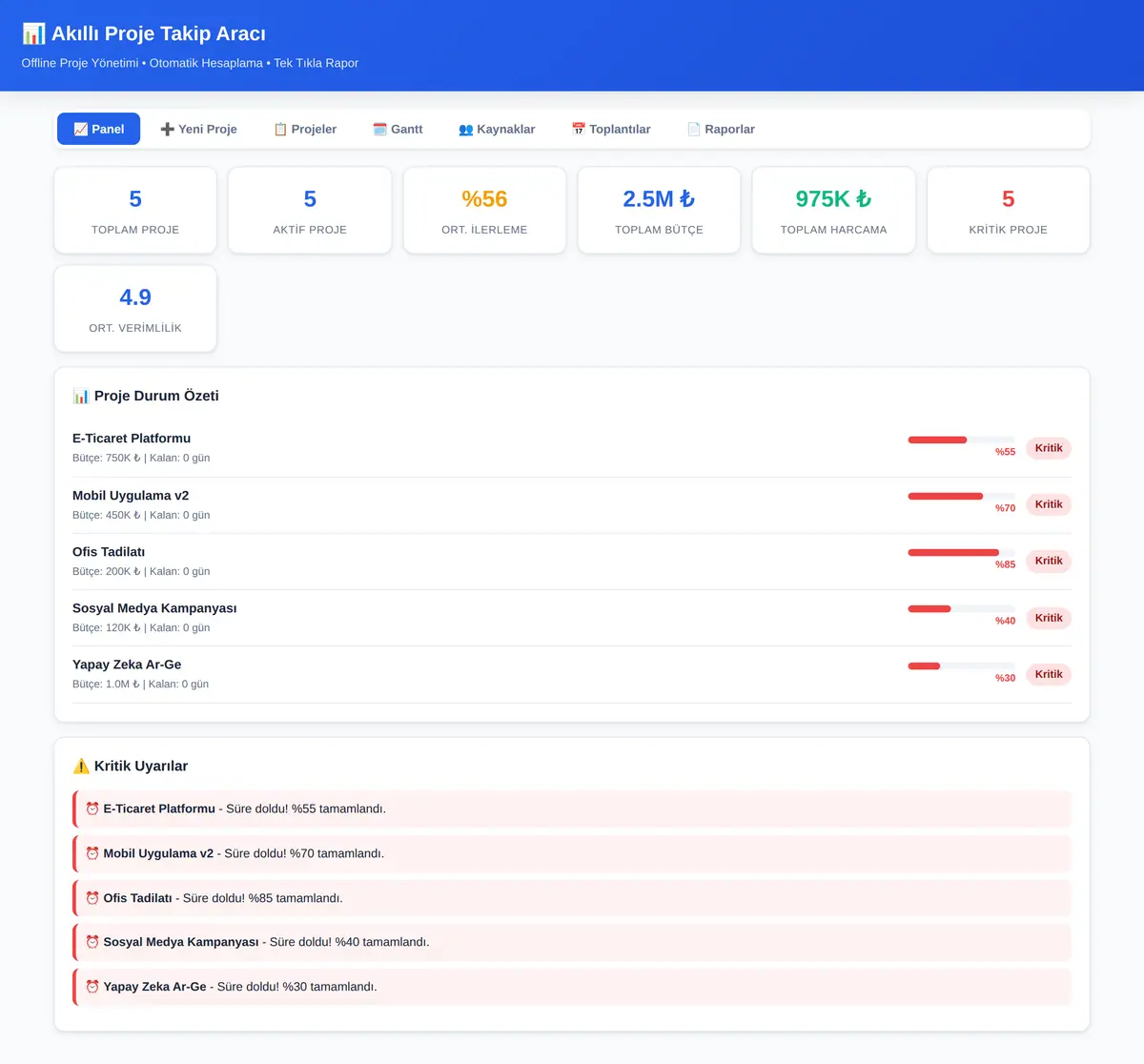Click the people icon on Kaynaklar tab

pos(466,130)
